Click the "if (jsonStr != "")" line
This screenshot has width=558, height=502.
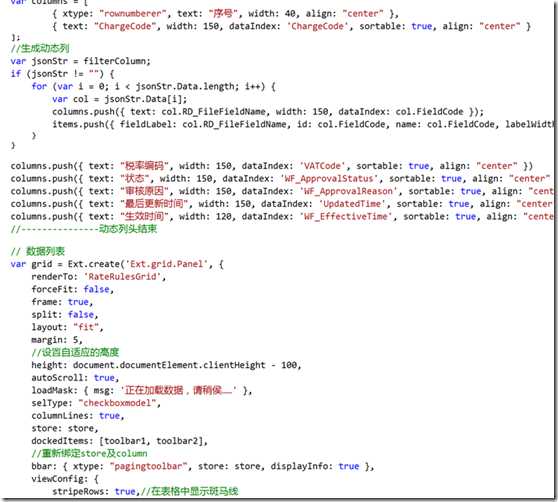(x=62, y=74)
